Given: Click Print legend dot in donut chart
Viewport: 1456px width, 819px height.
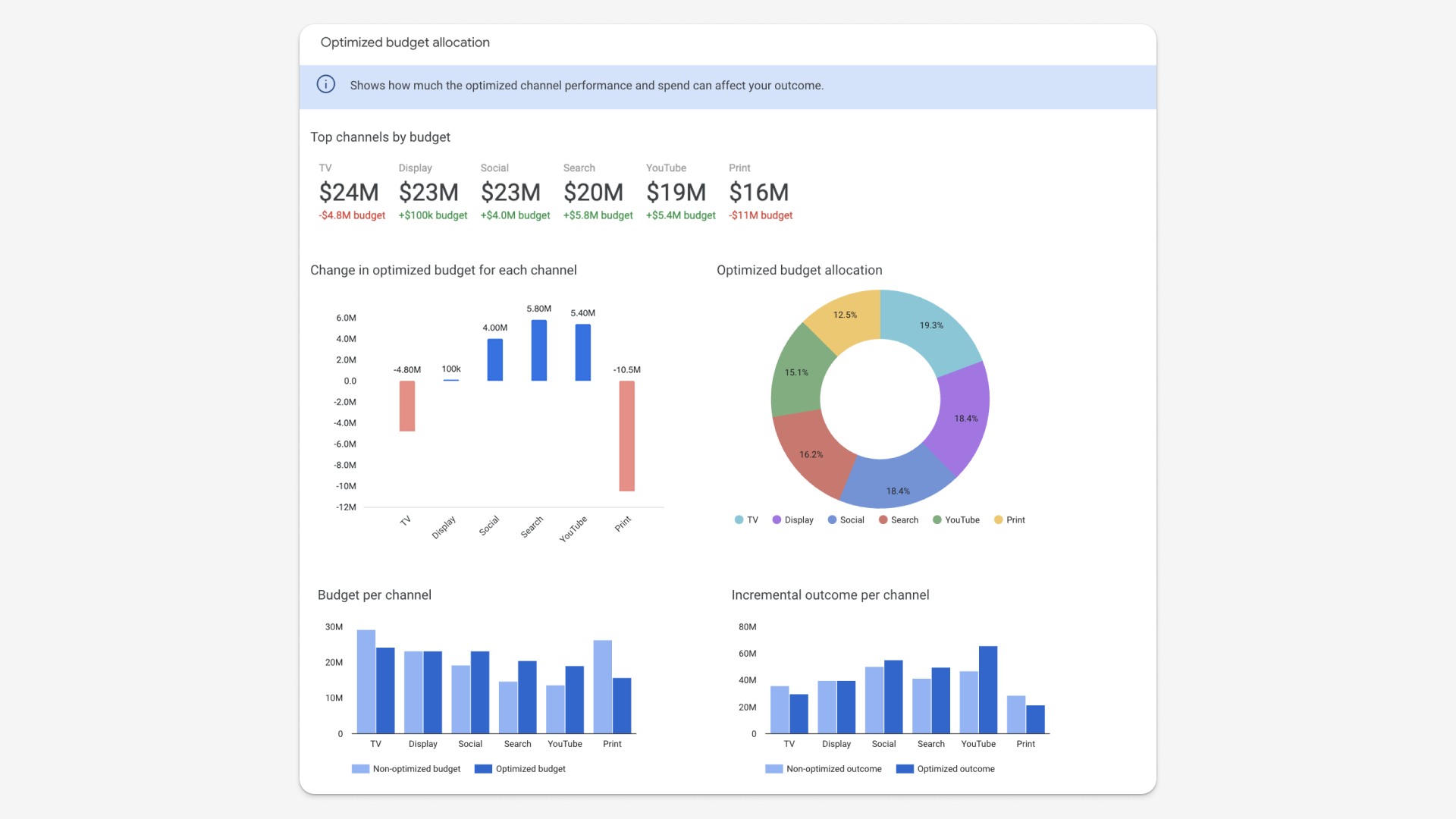Looking at the screenshot, I should (x=999, y=520).
